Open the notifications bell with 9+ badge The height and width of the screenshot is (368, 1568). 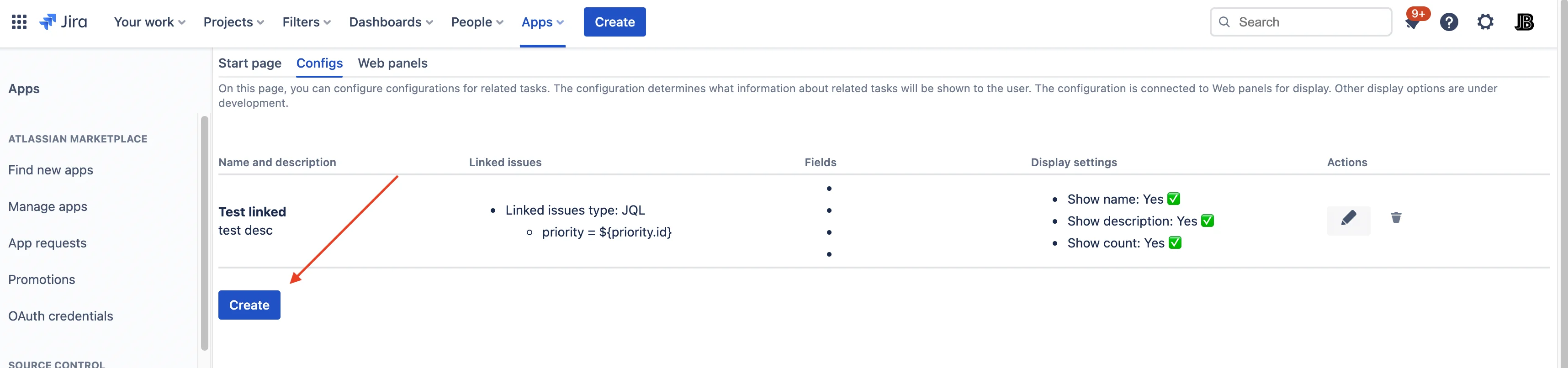1413,22
